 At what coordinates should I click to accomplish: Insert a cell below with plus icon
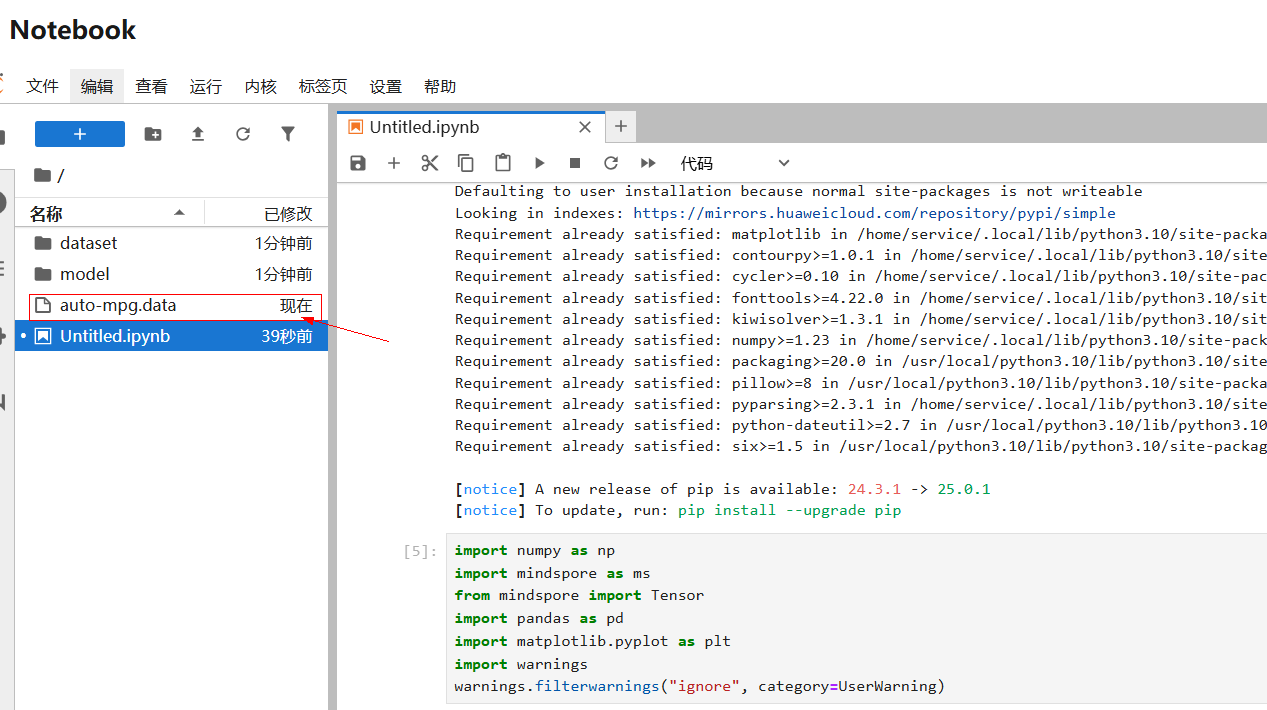point(394,163)
